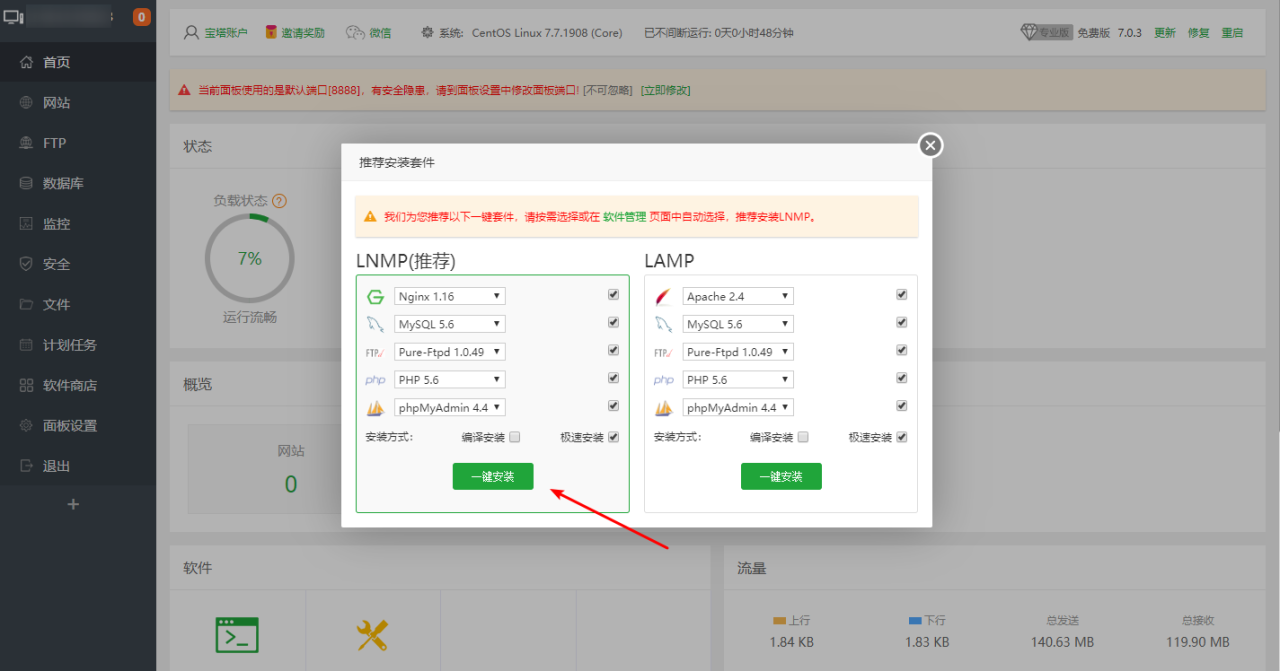Viewport: 1280px width, 671px height.
Task: Enable 编译安装 compile install under LAMP
Action: [803, 437]
